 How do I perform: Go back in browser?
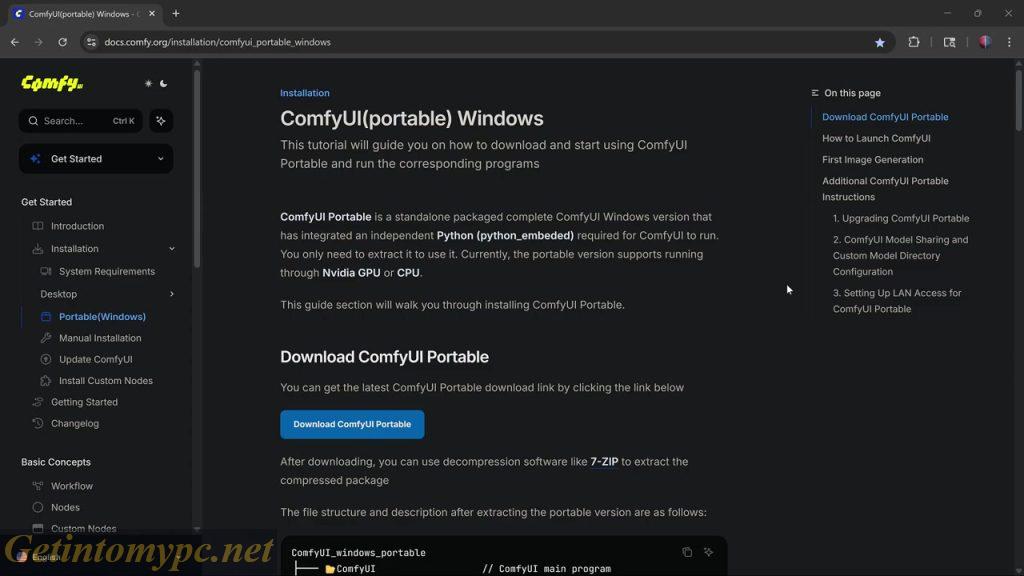(15, 42)
